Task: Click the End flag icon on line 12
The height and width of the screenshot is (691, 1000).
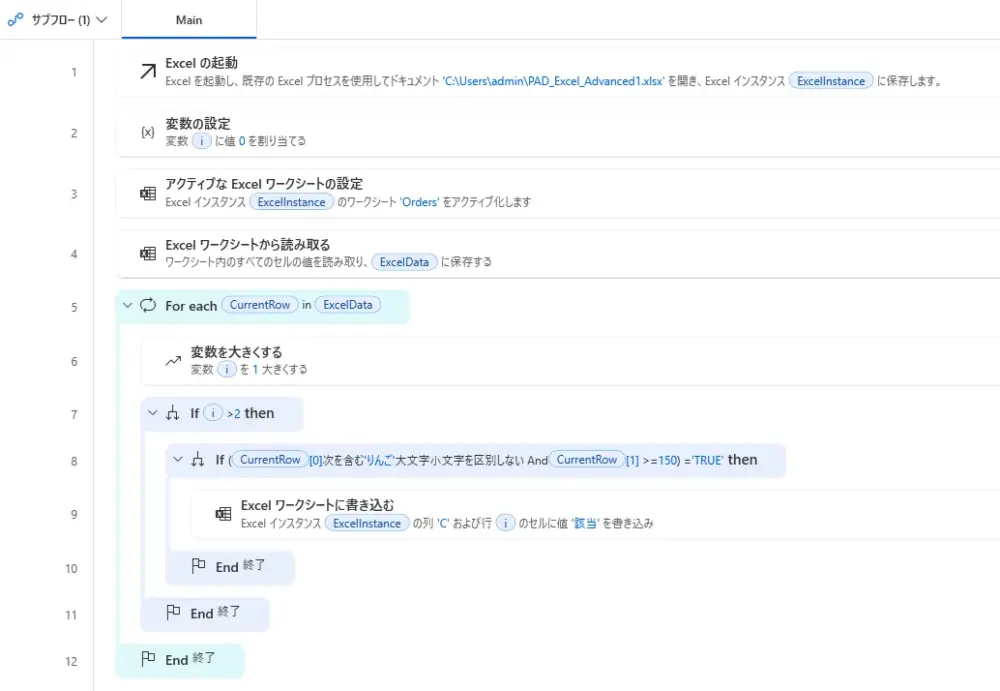Action: [148, 659]
